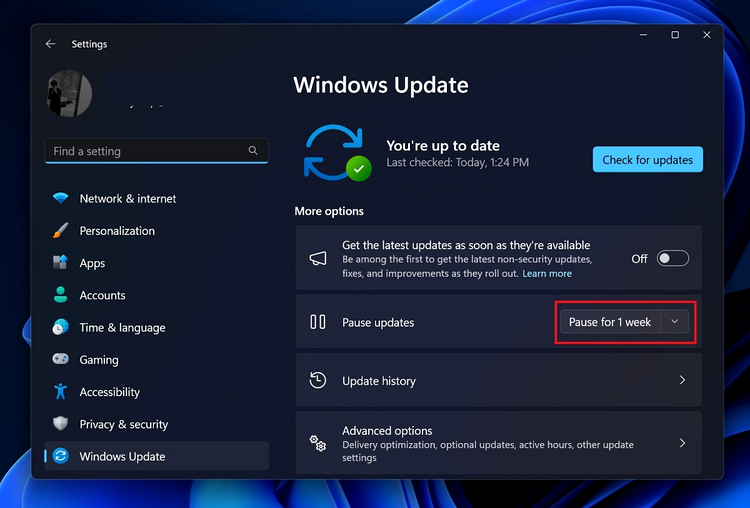Click the Update history label
750x508 pixels.
pyautogui.click(x=379, y=381)
